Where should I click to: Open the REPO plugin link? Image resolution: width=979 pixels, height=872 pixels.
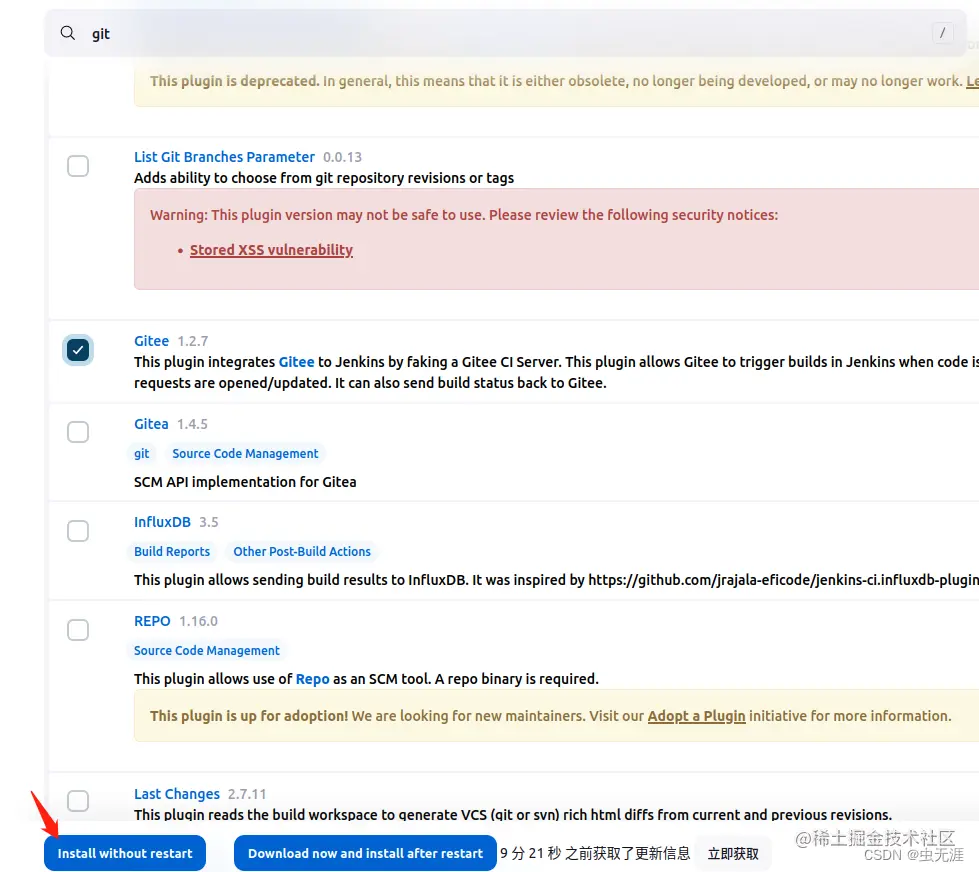152,621
